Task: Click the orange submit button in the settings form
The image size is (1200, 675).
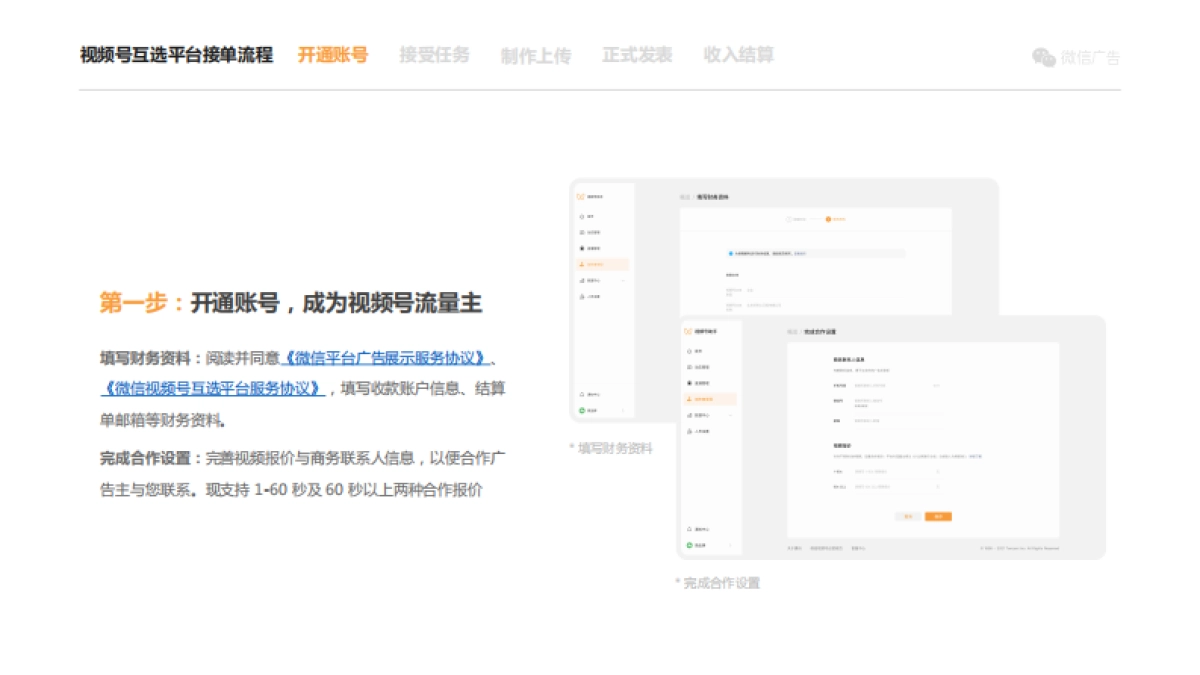Action: [x=938, y=516]
